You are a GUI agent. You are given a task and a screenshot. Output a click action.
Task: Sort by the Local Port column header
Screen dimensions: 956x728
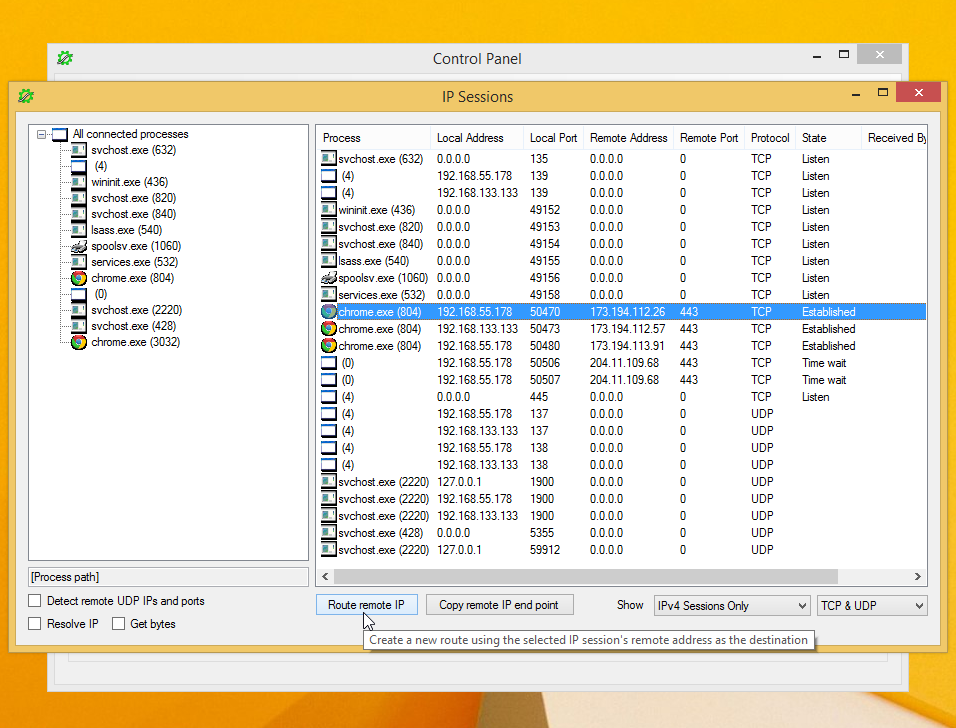click(553, 138)
